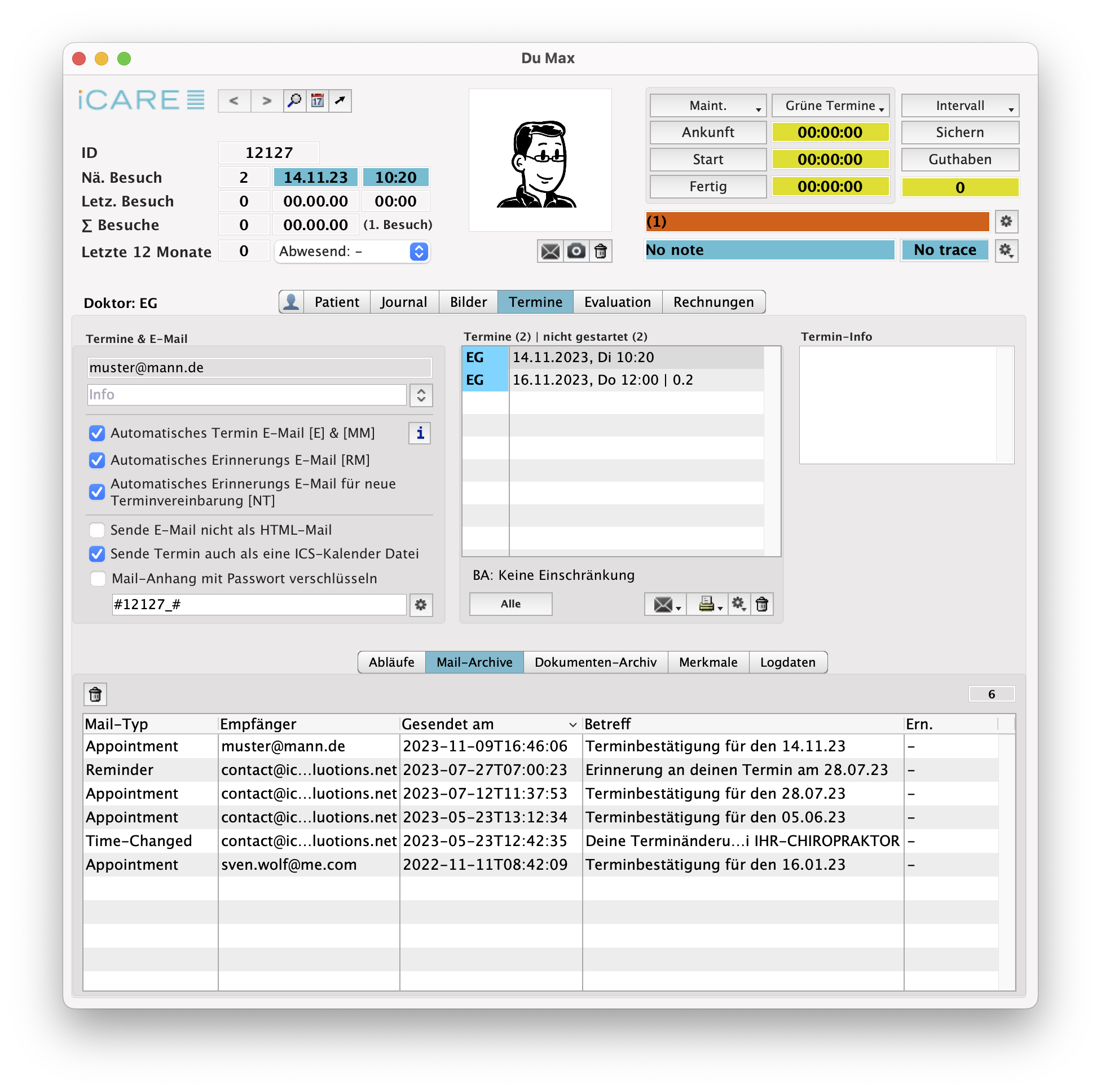1101x1092 pixels.
Task: Open the Intervall dropdown menu
Action: coord(959,105)
